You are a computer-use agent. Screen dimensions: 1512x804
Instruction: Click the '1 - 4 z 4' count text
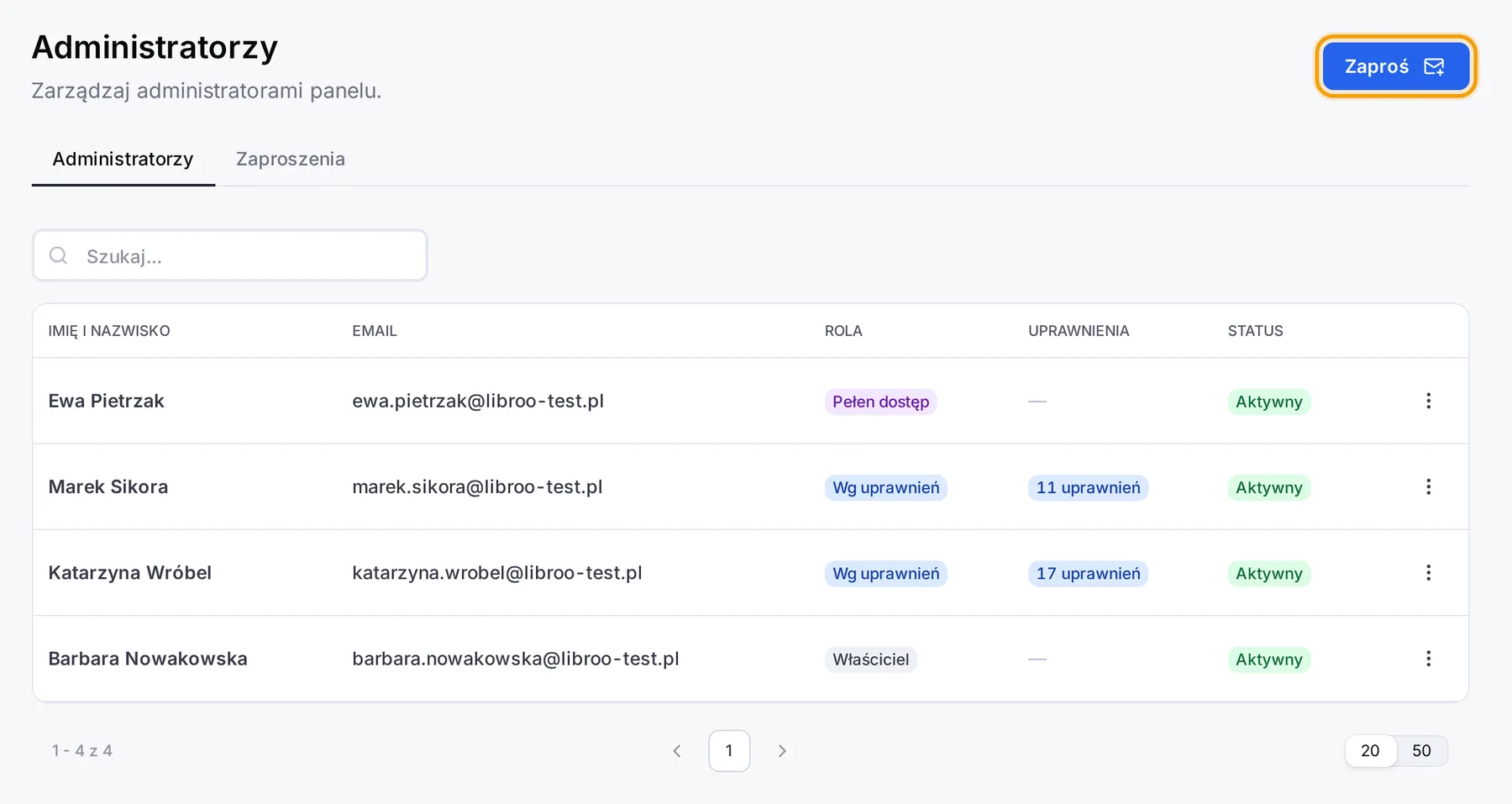tap(82, 751)
